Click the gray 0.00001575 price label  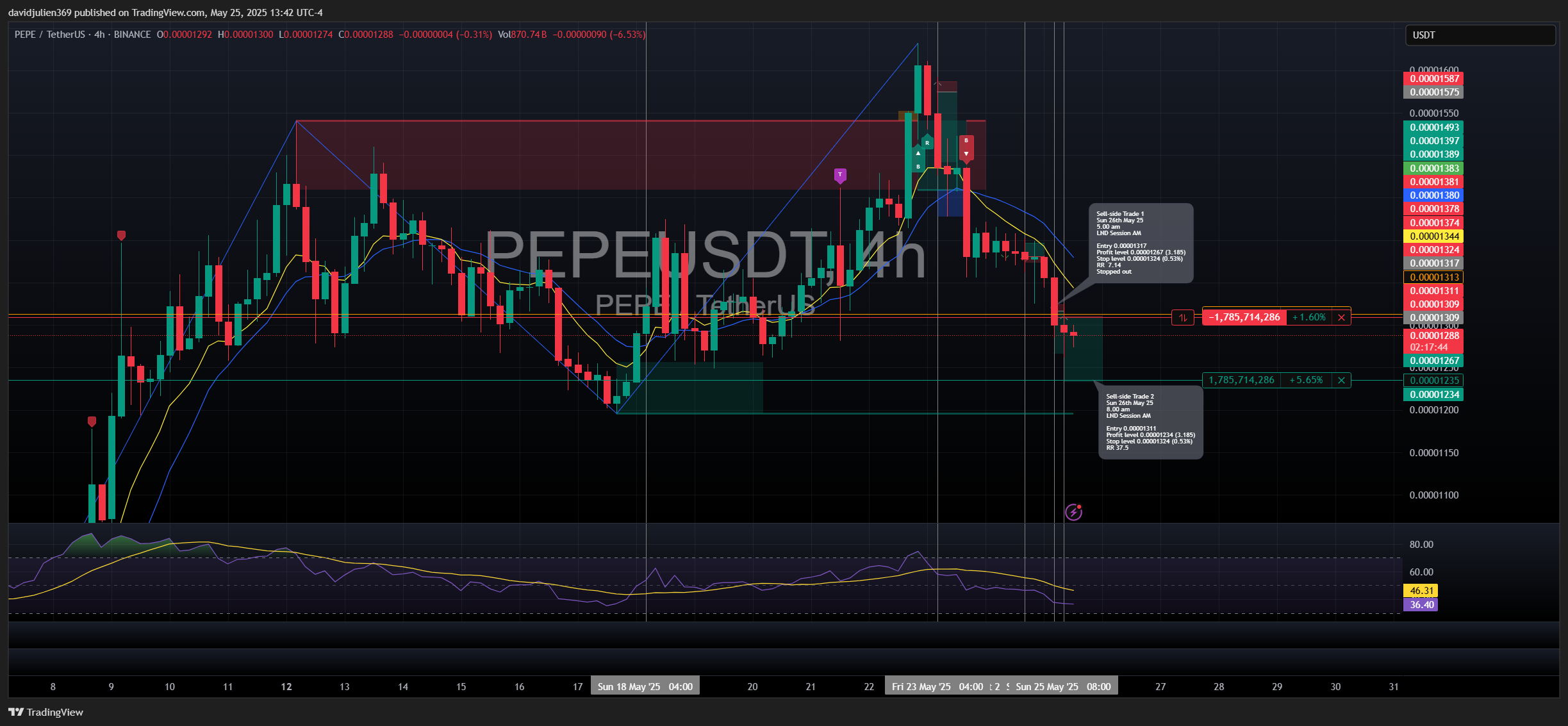[x=1434, y=92]
